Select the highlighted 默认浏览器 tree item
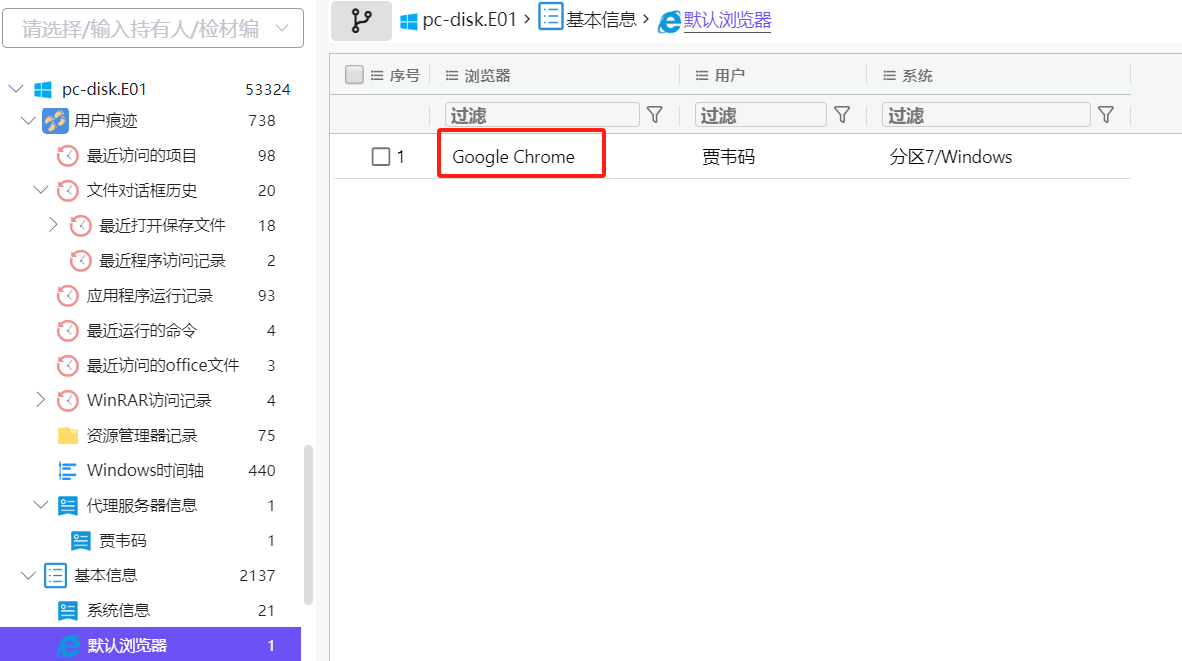1182x661 pixels. [150, 645]
